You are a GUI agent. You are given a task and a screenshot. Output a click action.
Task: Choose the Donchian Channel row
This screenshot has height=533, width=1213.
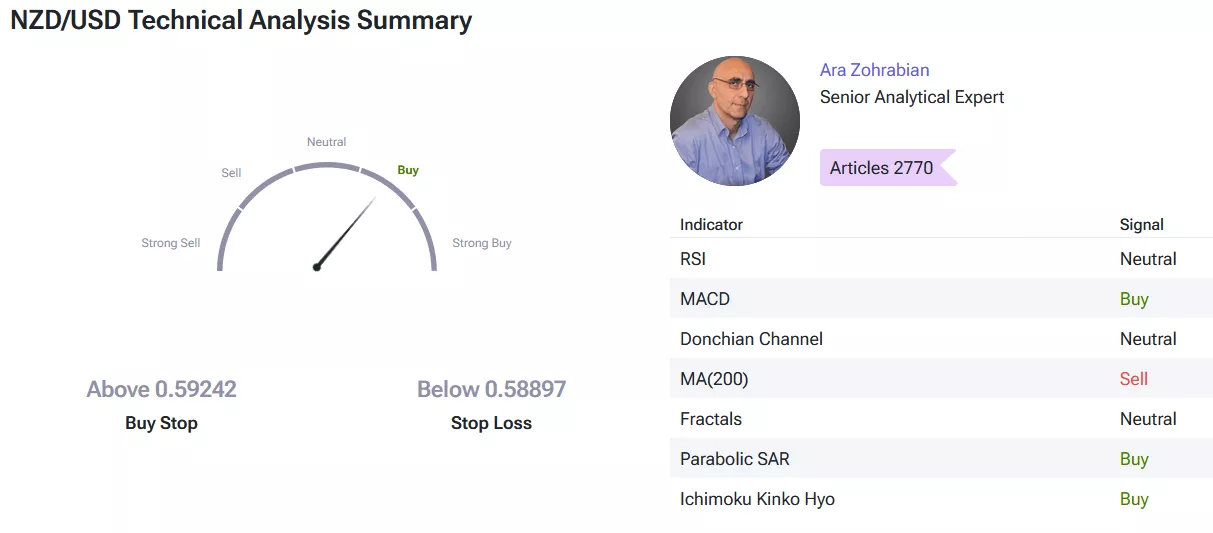(941, 339)
